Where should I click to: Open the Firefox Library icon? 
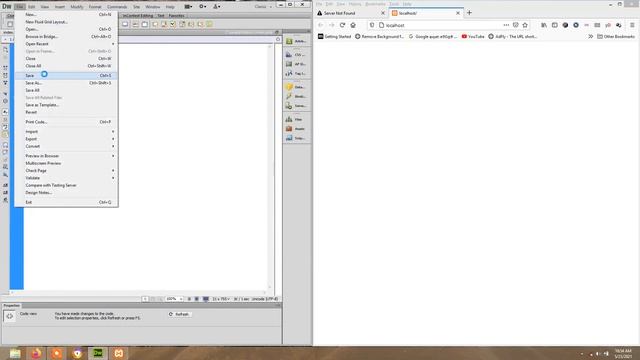544,25
